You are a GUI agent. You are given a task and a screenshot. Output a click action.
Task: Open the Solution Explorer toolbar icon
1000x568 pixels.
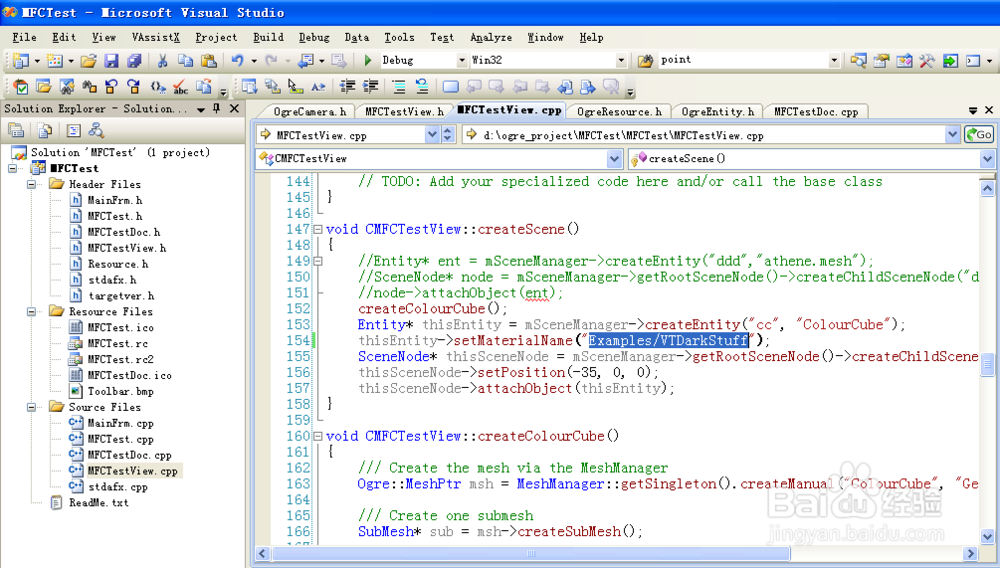[858, 61]
